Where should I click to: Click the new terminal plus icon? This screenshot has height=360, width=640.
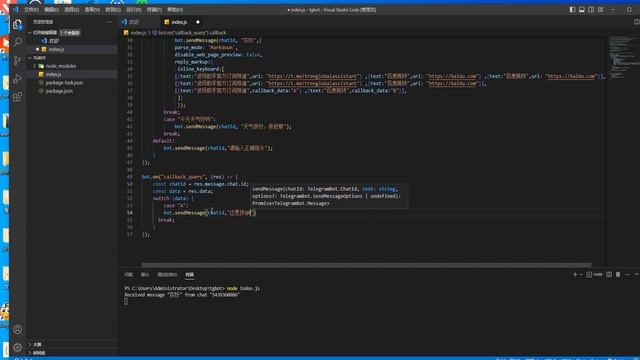click(x=575, y=274)
